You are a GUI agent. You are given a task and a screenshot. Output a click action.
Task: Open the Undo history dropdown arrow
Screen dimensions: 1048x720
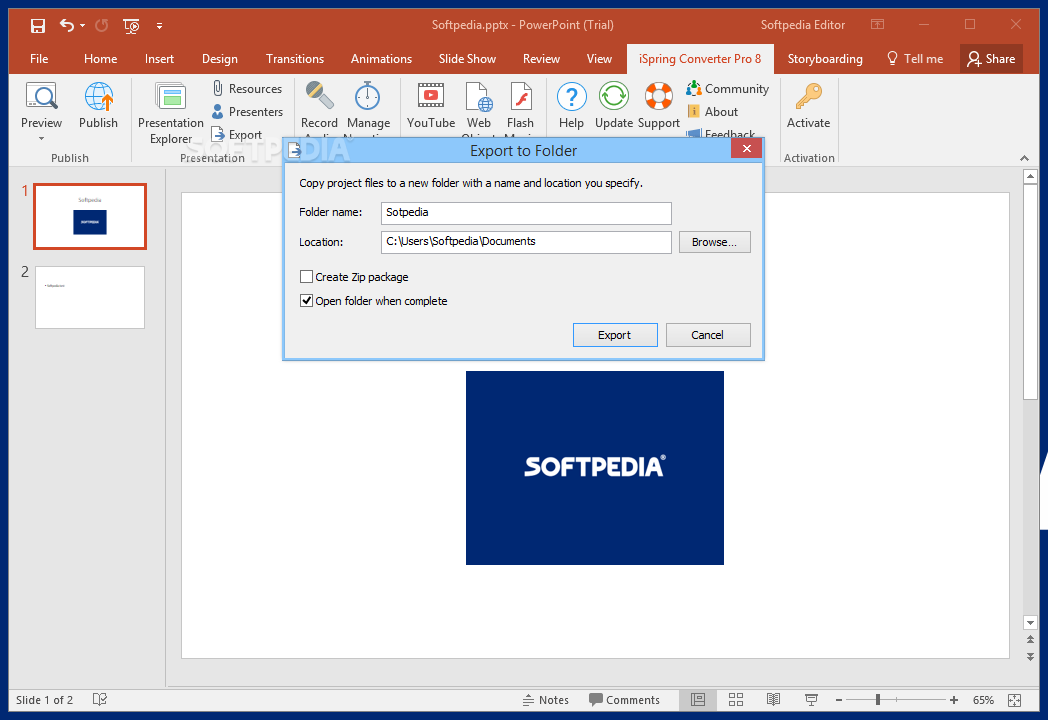[x=82, y=25]
